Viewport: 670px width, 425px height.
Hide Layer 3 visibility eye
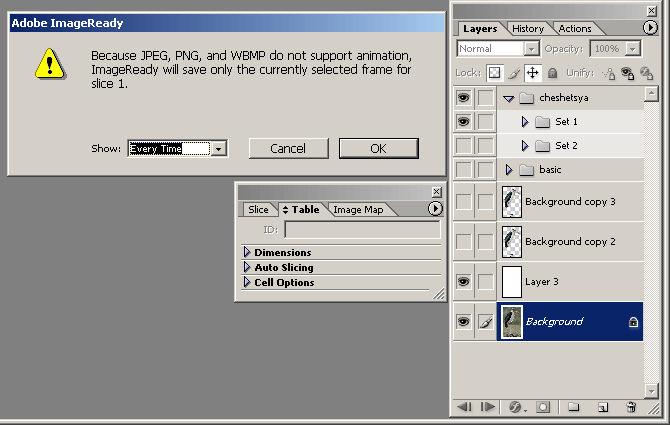tap(463, 281)
